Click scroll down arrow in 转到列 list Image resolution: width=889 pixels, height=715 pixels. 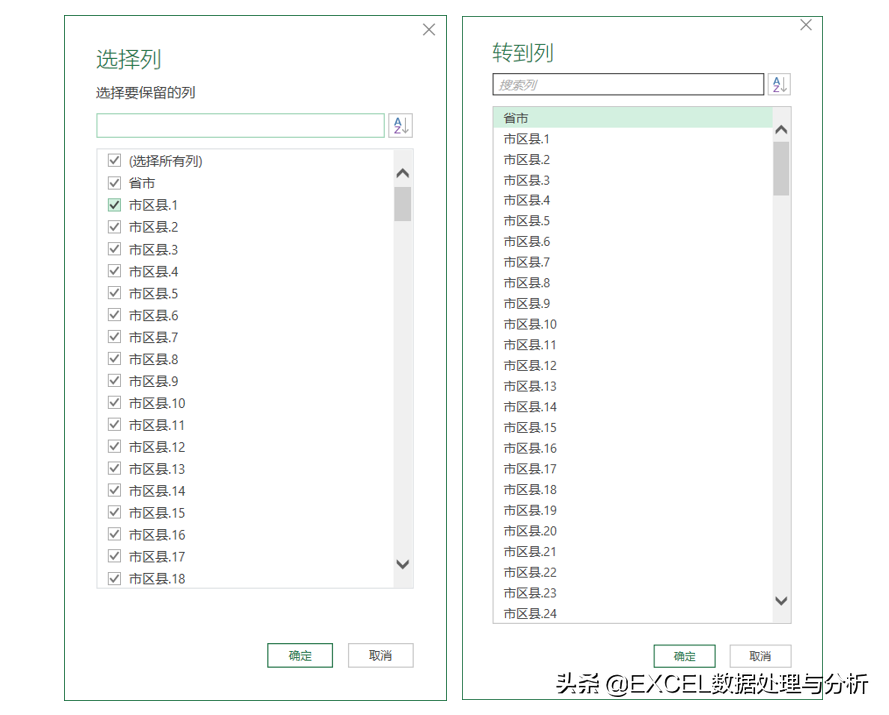[x=781, y=600]
